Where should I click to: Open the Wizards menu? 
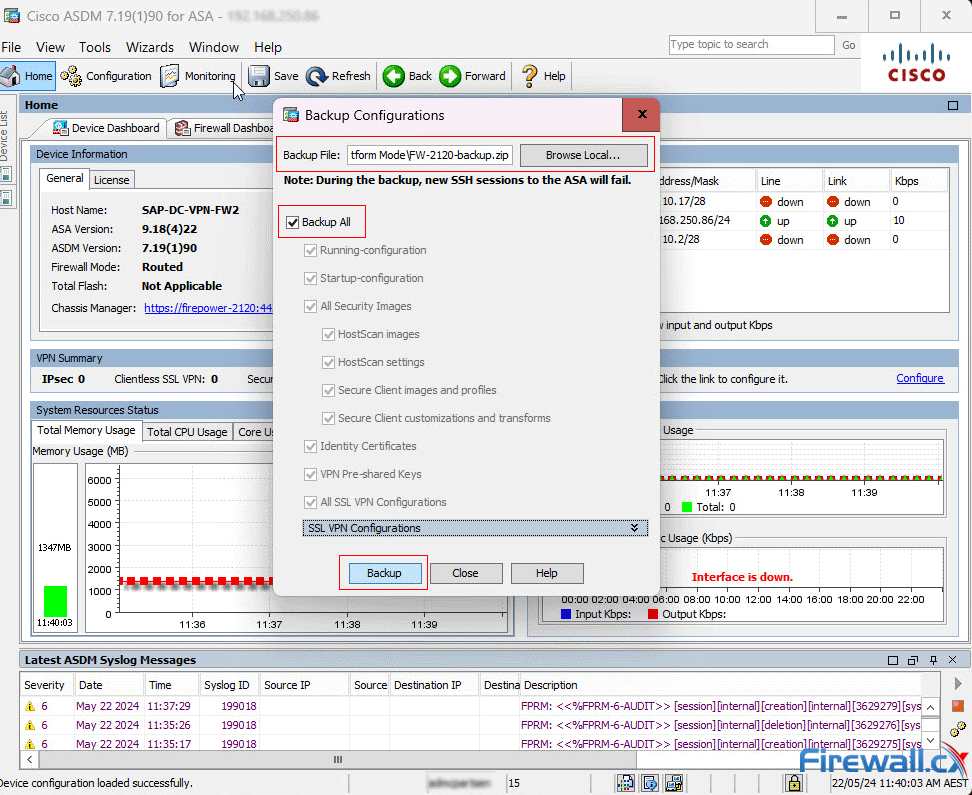[x=149, y=47]
